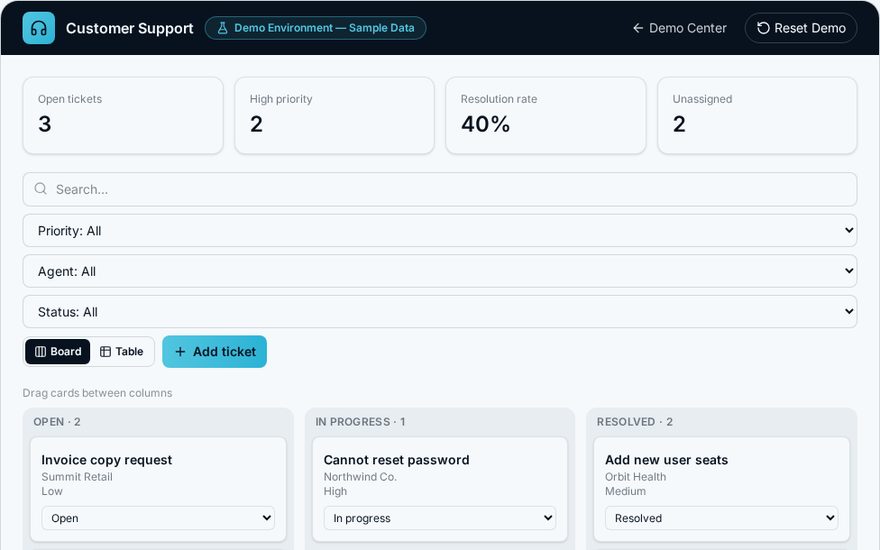The width and height of the screenshot is (880, 550).
Task: Click the back arrow icon beside Demo Center
Action: [x=638, y=28]
